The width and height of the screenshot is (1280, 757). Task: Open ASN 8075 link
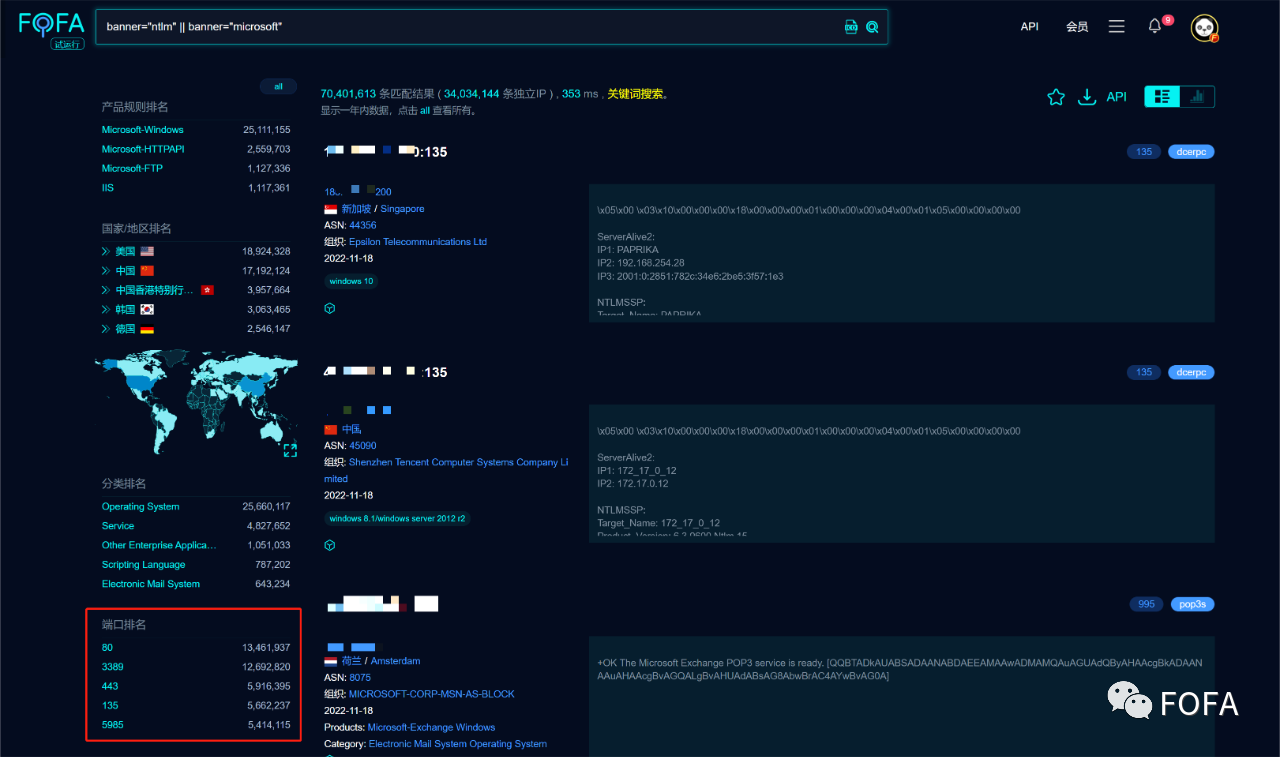coord(359,677)
